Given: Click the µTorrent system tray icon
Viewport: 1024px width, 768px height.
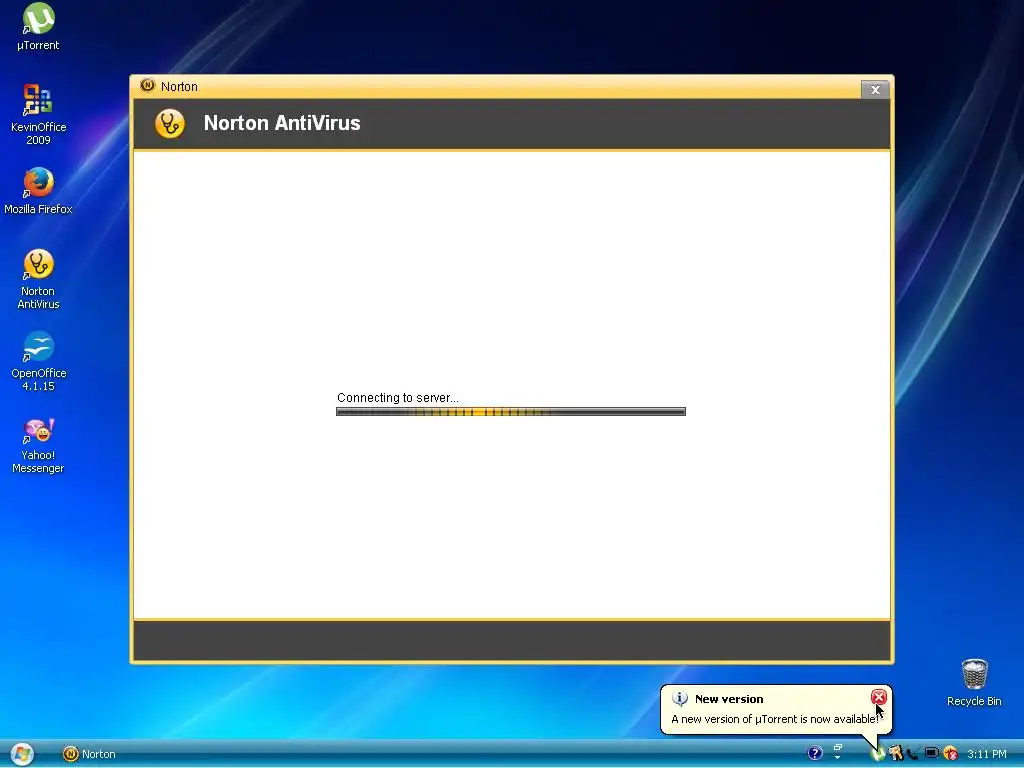Looking at the screenshot, I should (878, 754).
